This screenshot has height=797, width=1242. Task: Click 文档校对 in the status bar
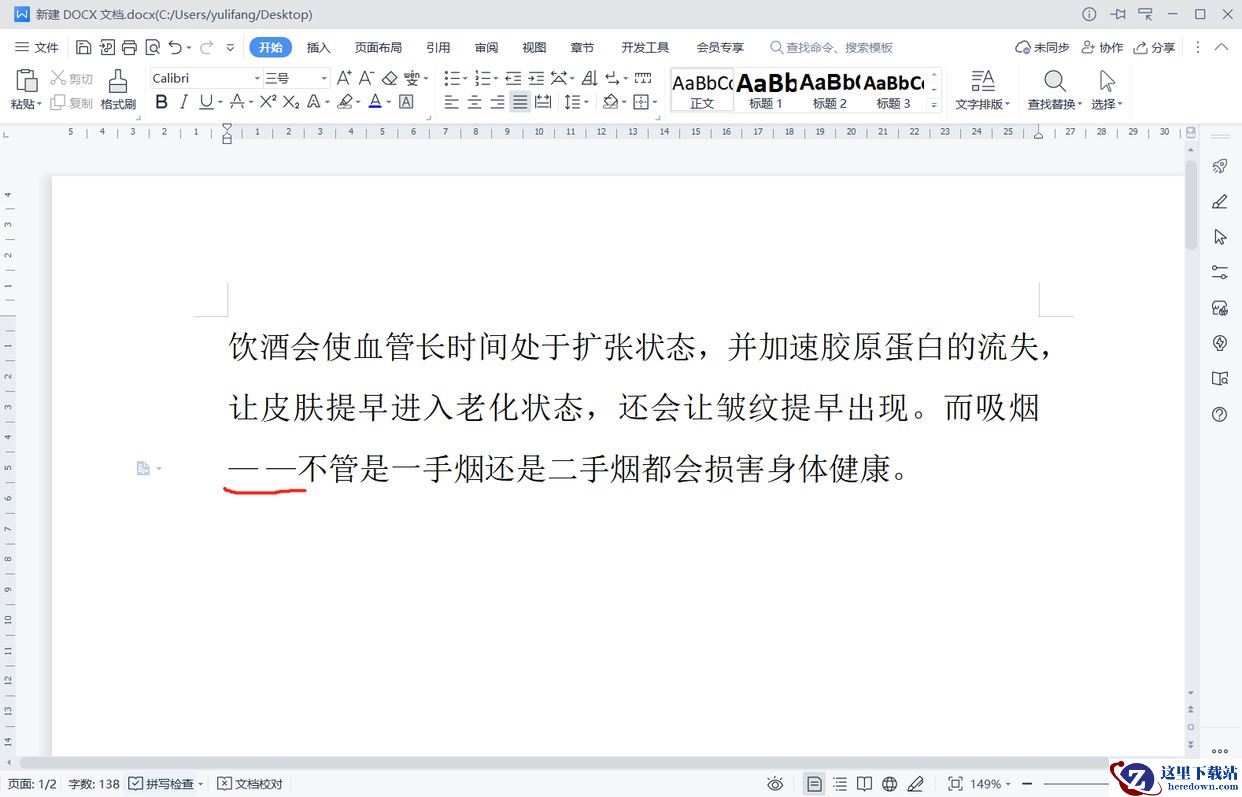[250, 784]
